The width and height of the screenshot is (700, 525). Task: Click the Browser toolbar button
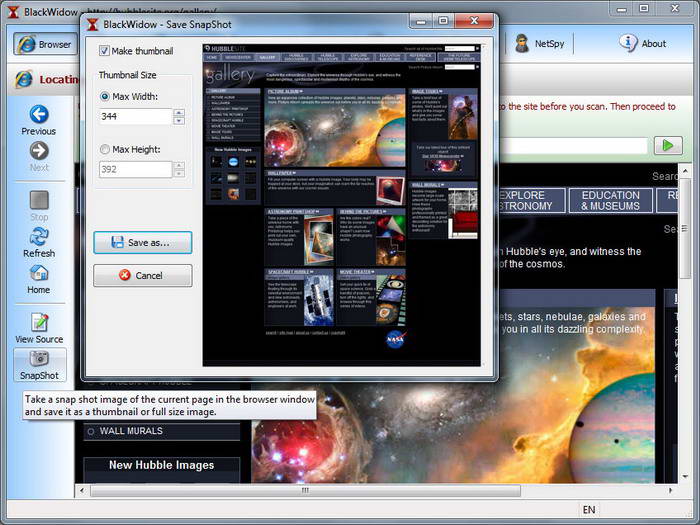[x=45, y=44]
